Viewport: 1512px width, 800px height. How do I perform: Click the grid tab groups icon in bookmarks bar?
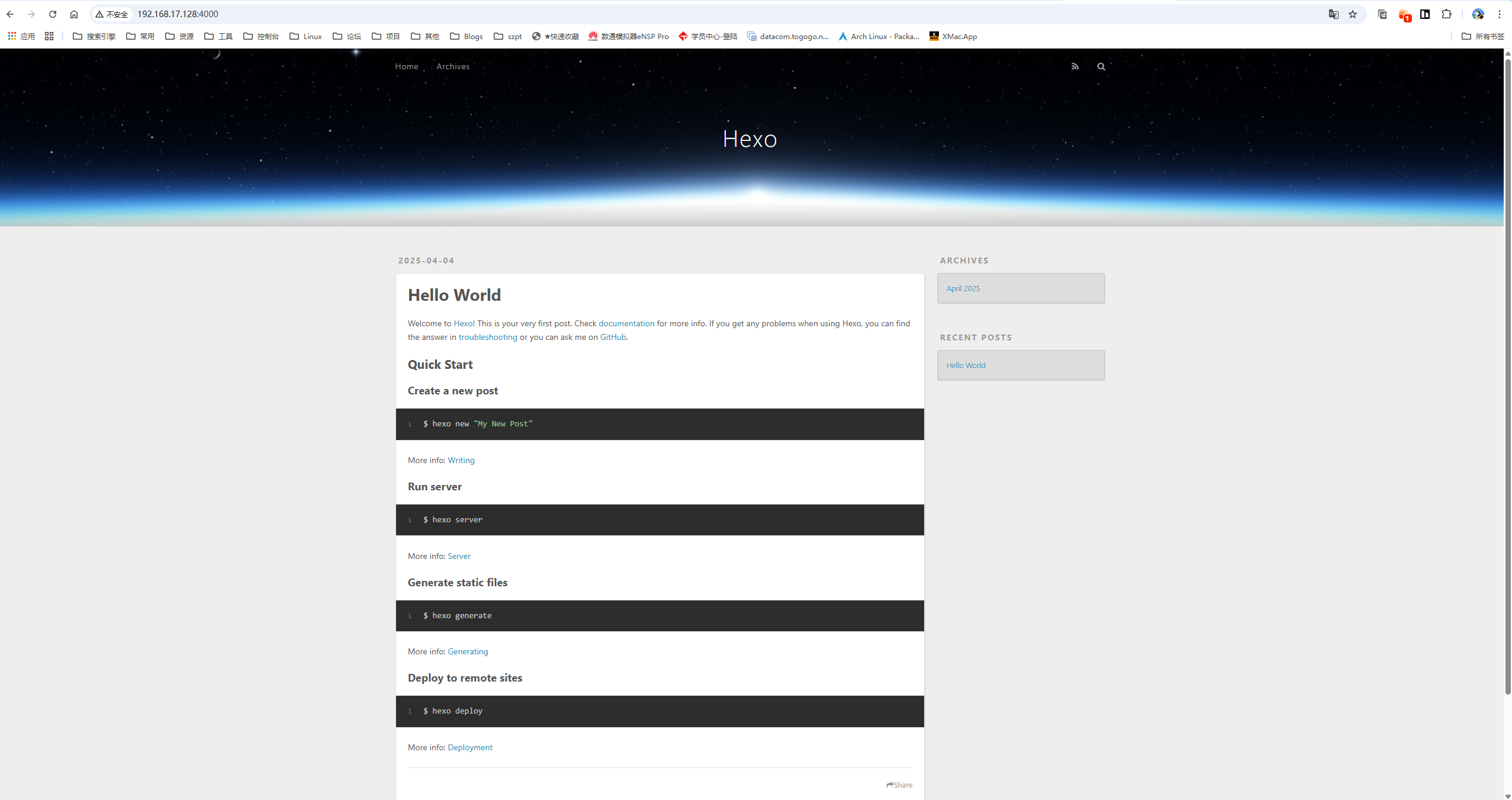[x=49, y=36]
